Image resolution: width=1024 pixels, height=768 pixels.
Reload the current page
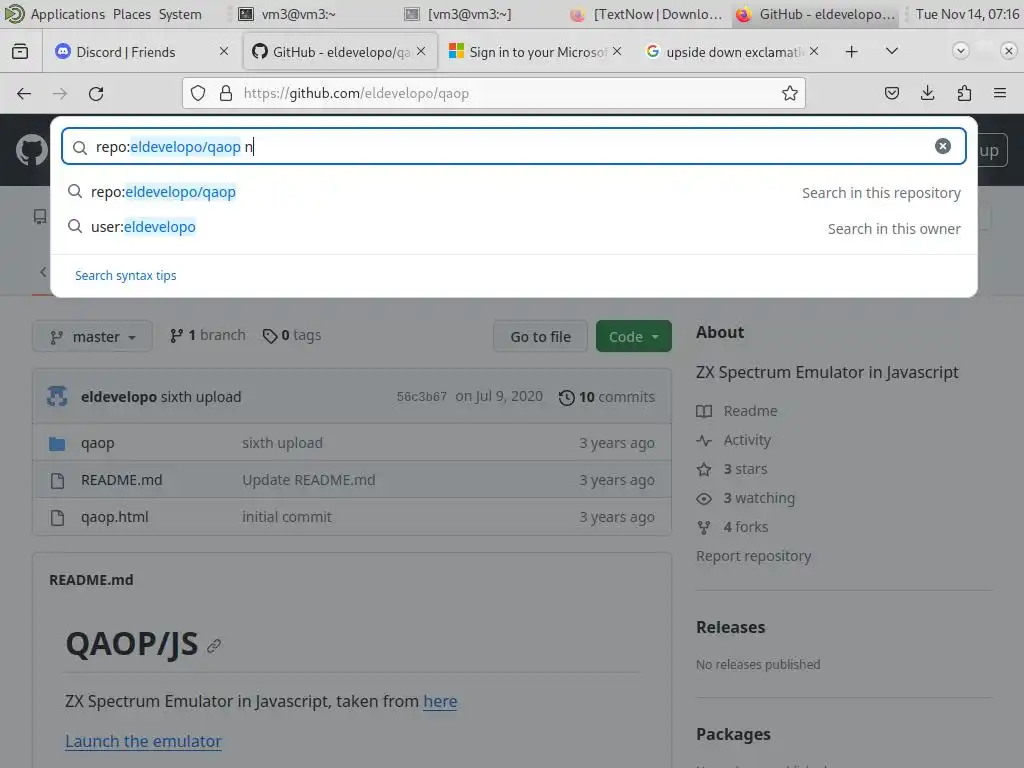pos(96,93)
